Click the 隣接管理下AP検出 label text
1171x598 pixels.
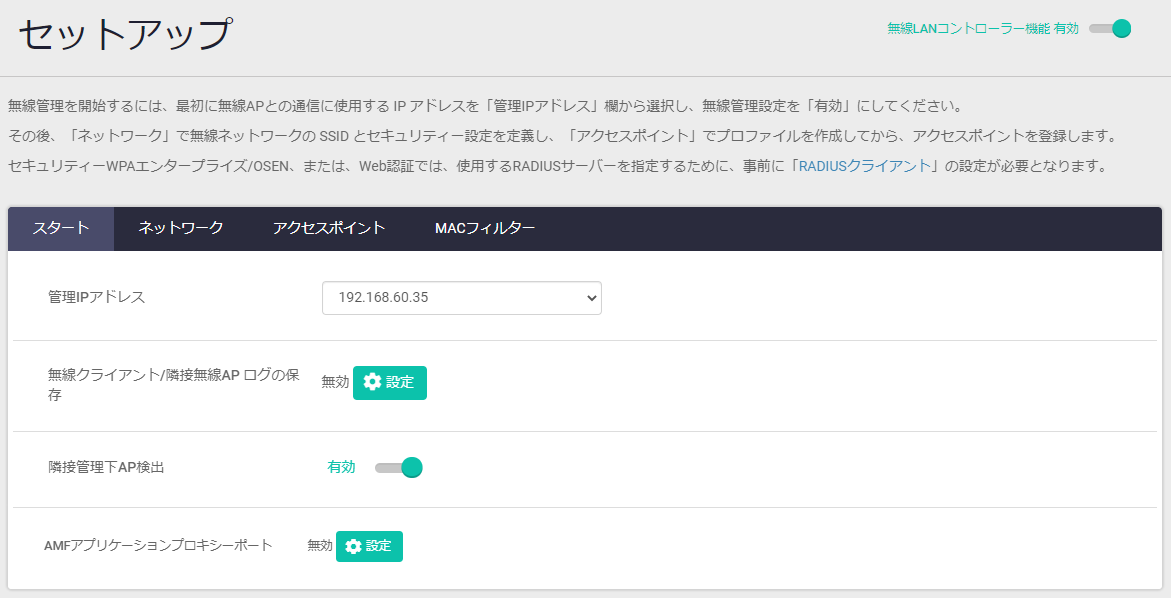pyautogui.click(x=106, y=467)
